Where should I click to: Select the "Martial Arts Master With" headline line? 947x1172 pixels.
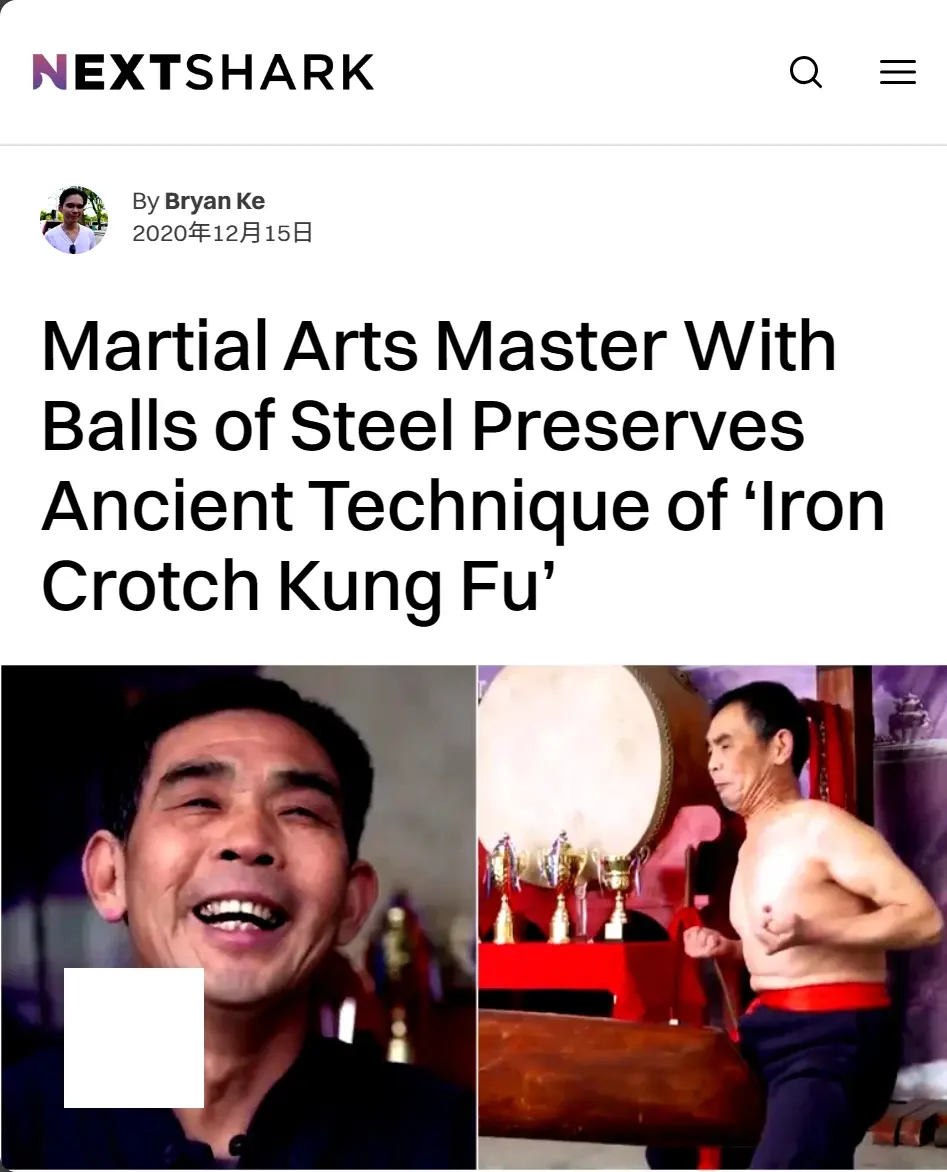point(439,345)
